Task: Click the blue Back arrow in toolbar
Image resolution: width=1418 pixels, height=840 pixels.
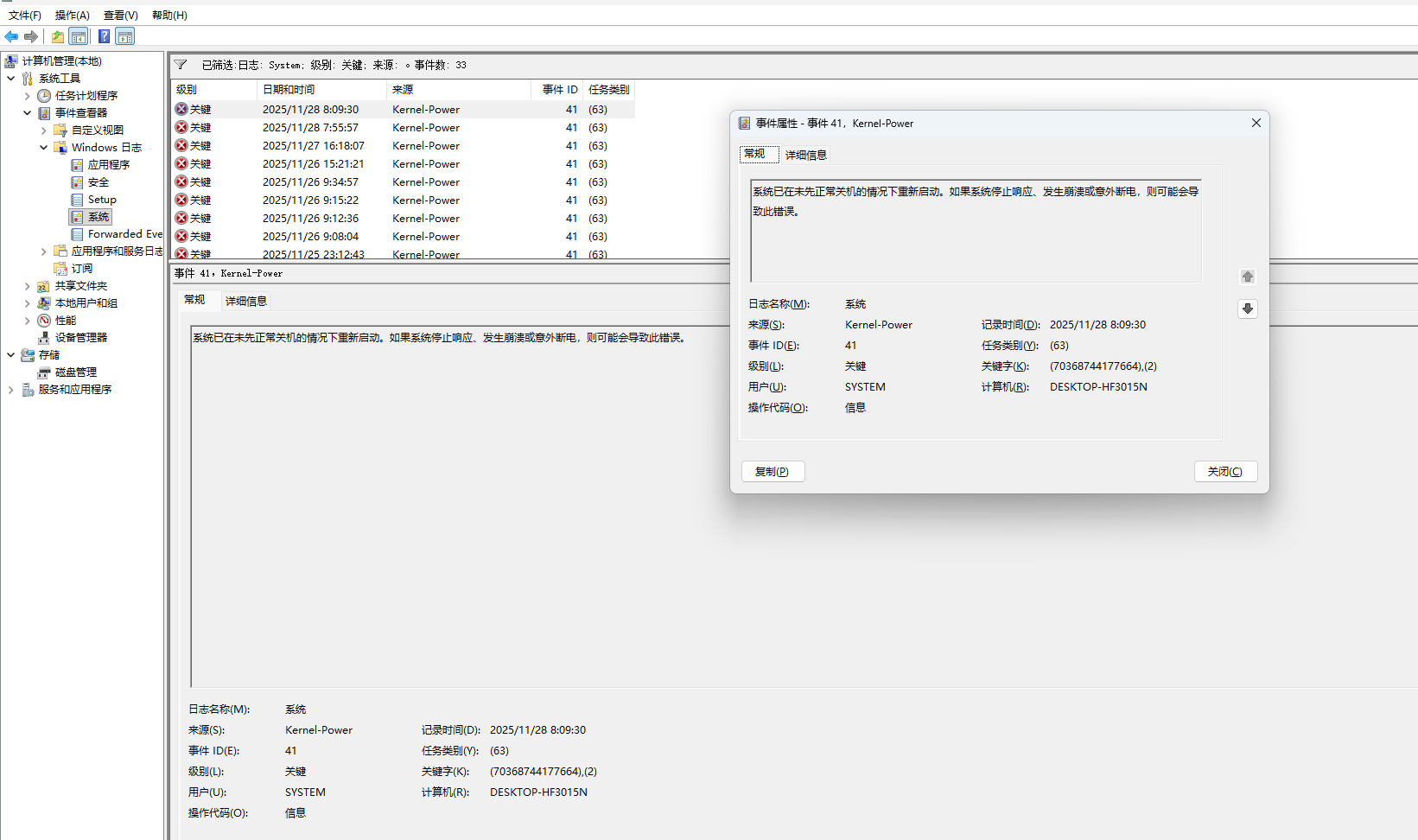Action: click(11, 36)
